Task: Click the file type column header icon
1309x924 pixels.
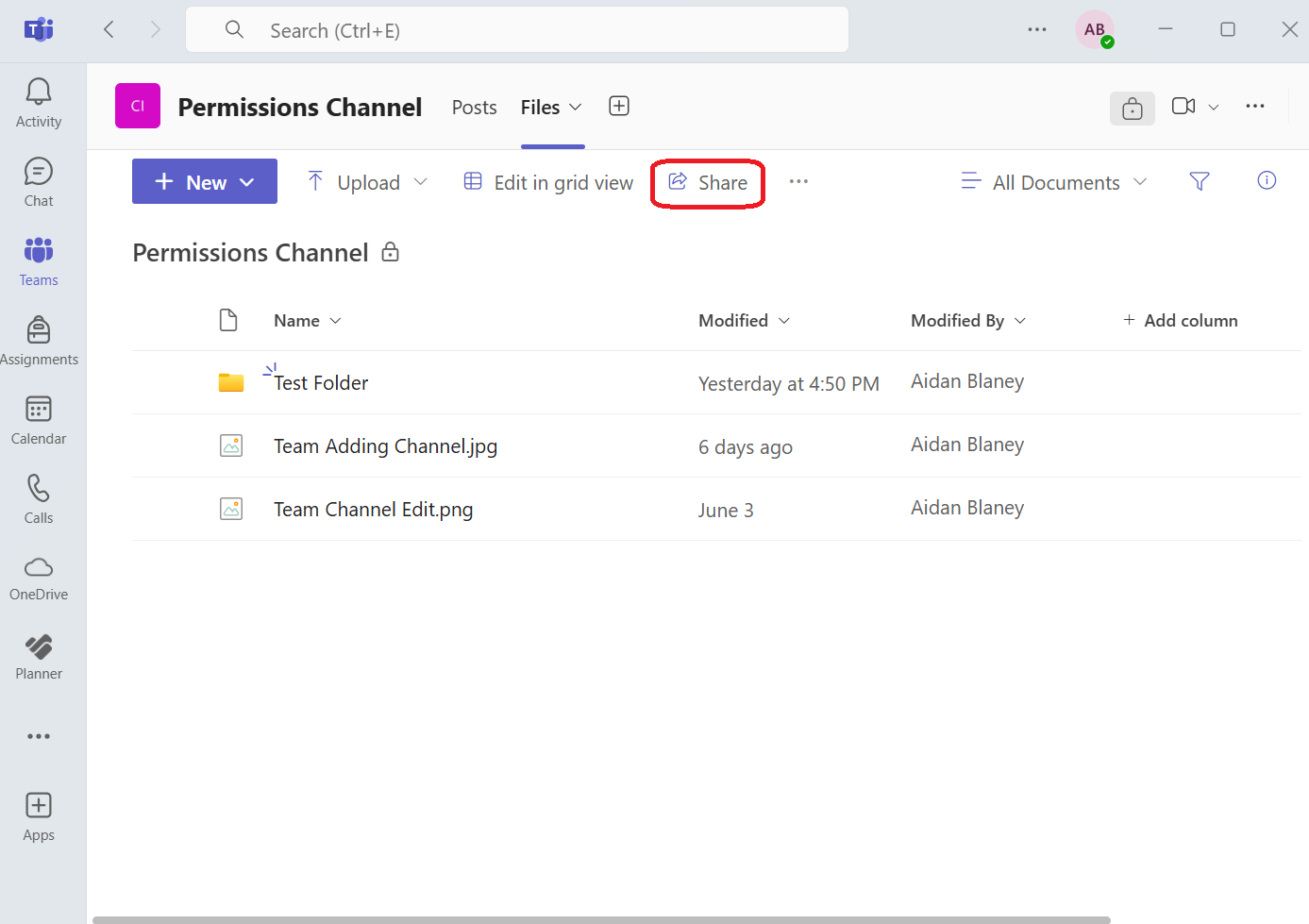Action: (x=228, y=320)
